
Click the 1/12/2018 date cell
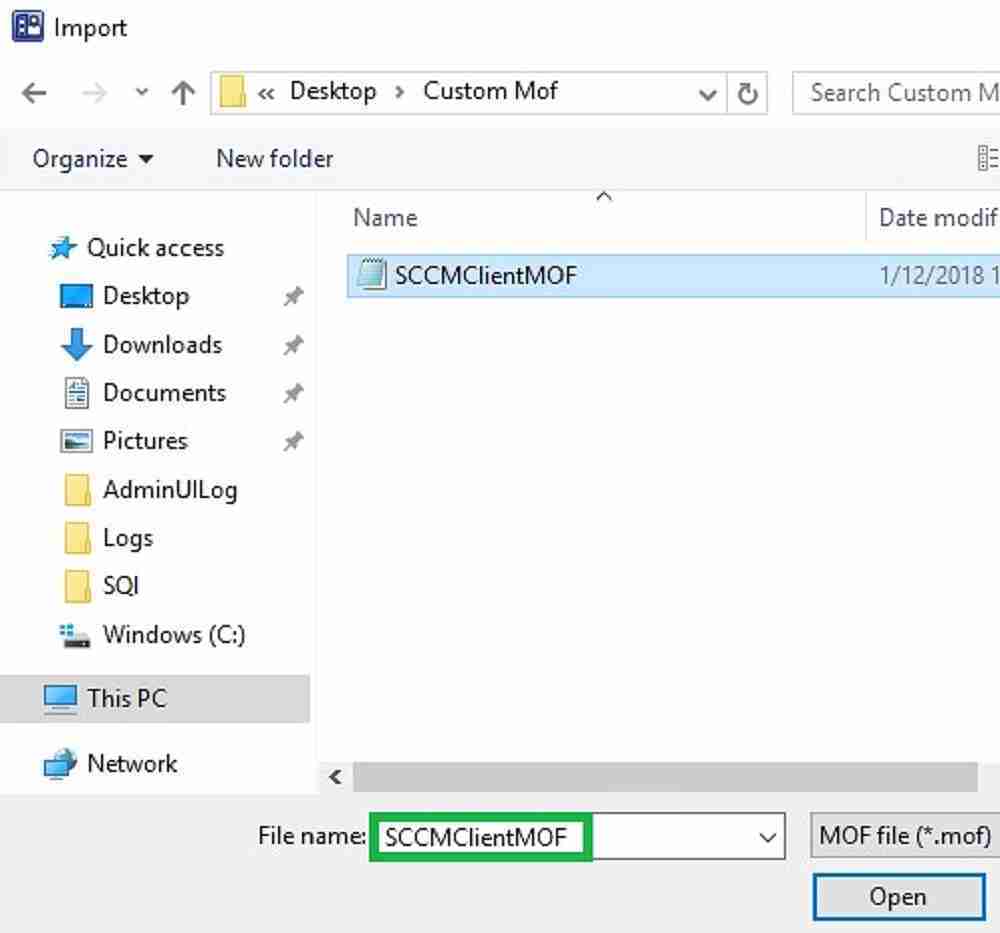939,275
